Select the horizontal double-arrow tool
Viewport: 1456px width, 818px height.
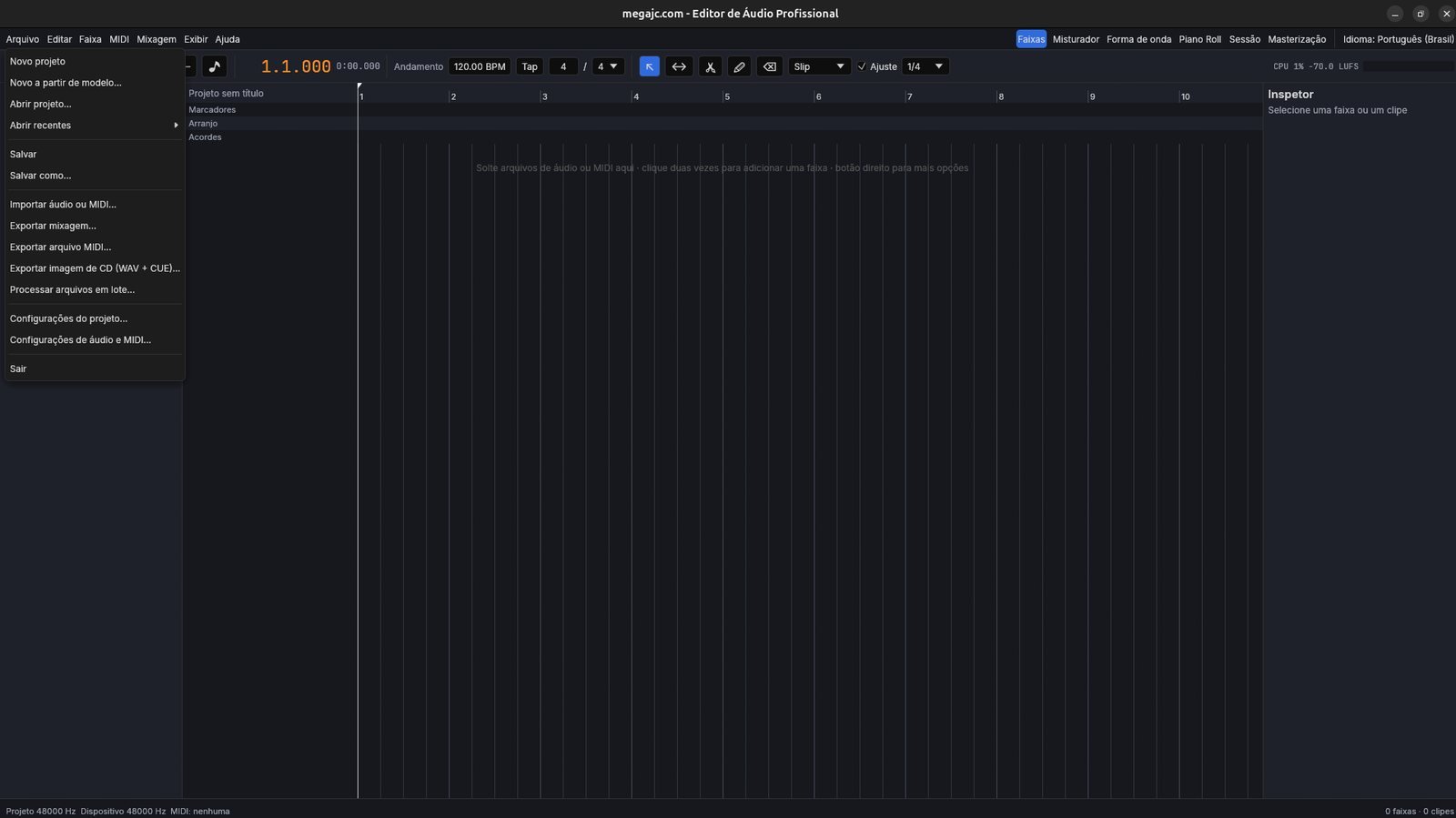click(x=679, y=66)
